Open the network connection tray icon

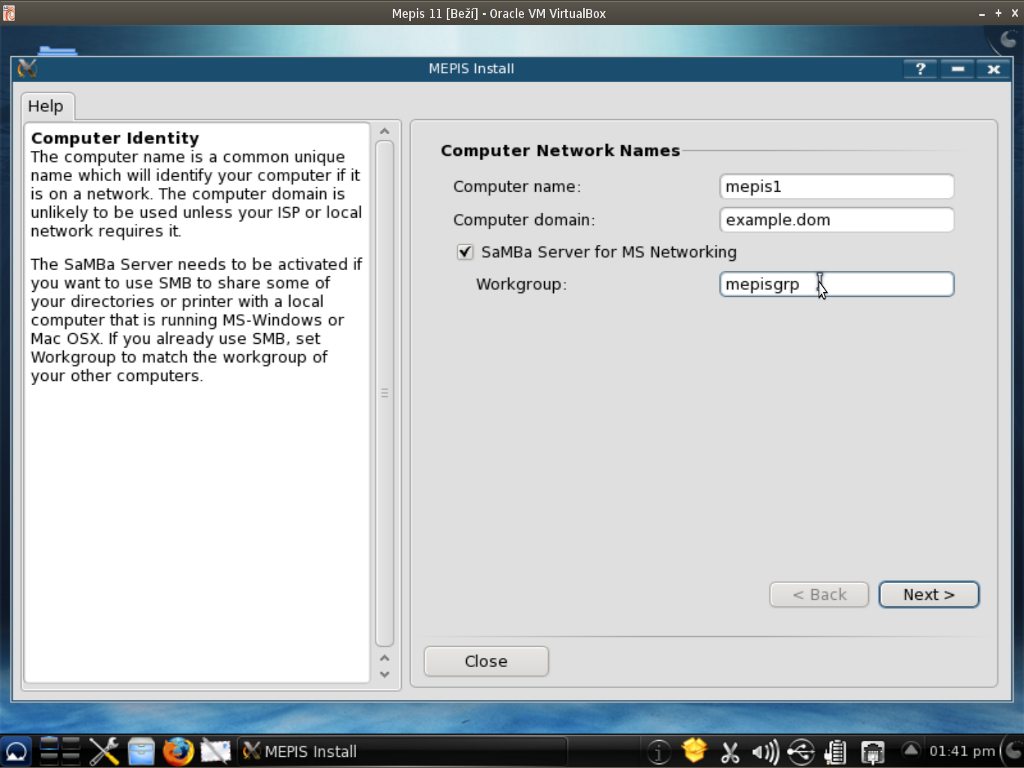click(x=872, y=752)
